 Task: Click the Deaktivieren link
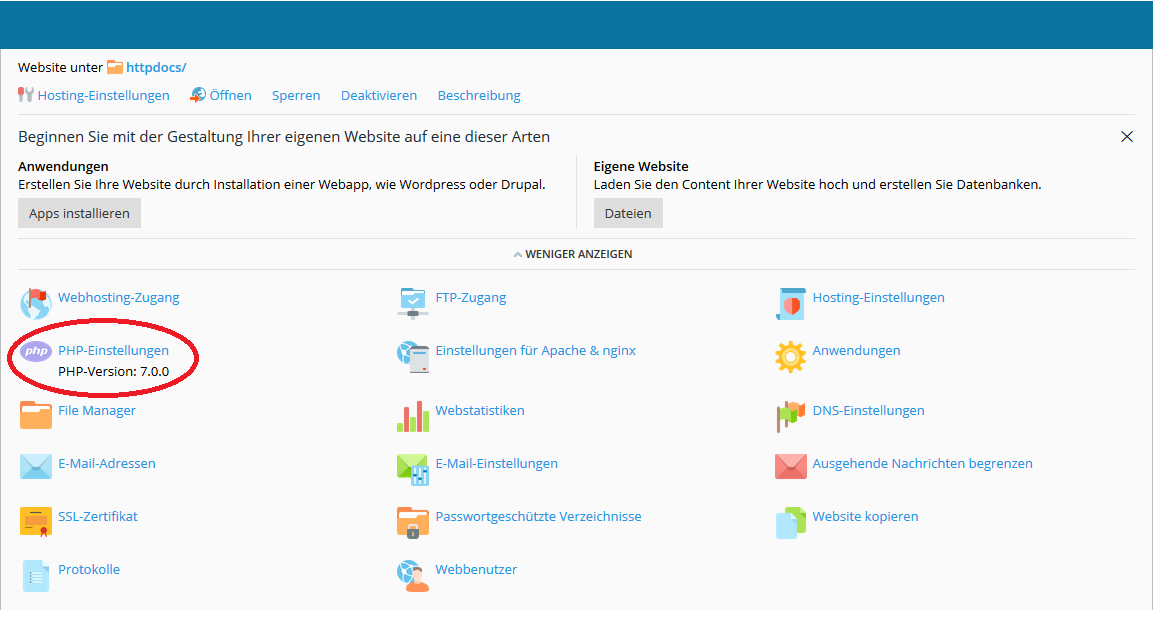[379, 96]
